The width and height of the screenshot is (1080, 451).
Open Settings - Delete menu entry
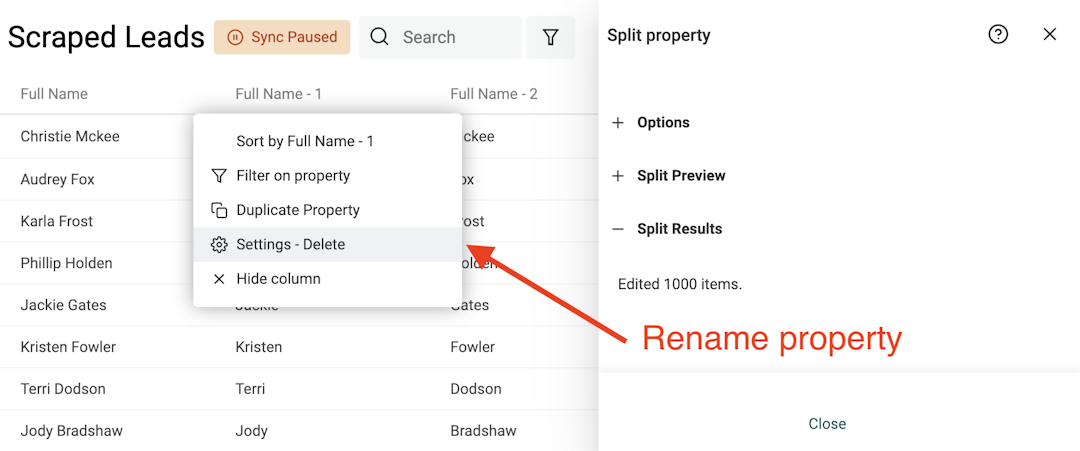pos(290,244)
